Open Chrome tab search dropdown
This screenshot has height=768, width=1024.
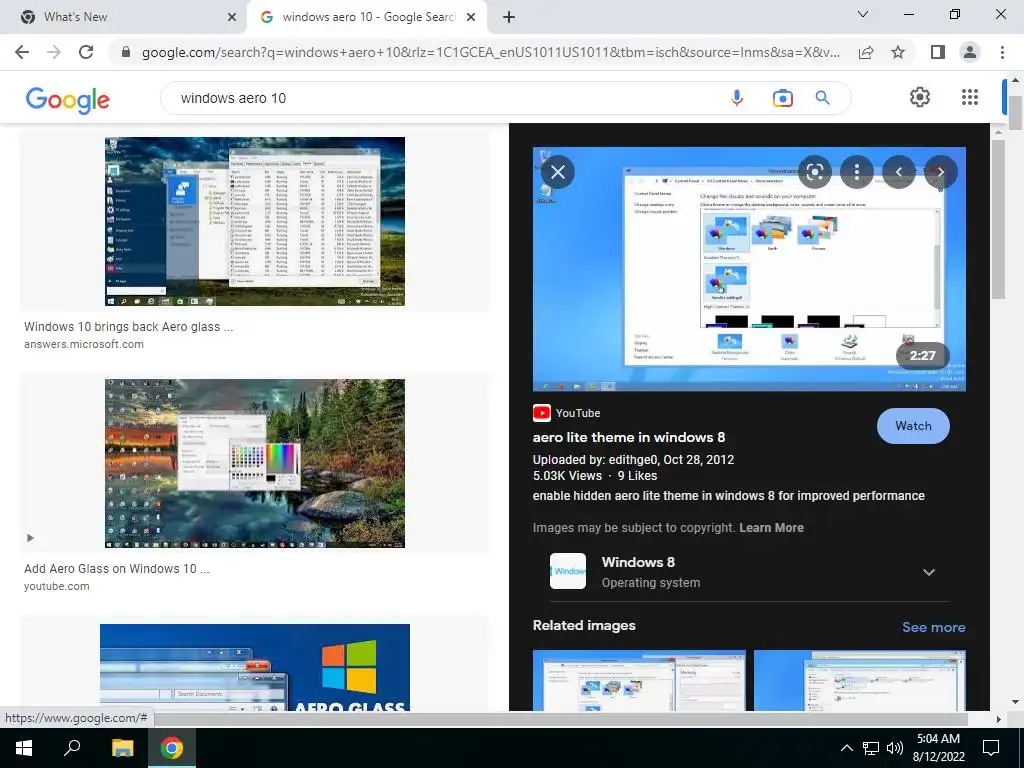[863, 14]
